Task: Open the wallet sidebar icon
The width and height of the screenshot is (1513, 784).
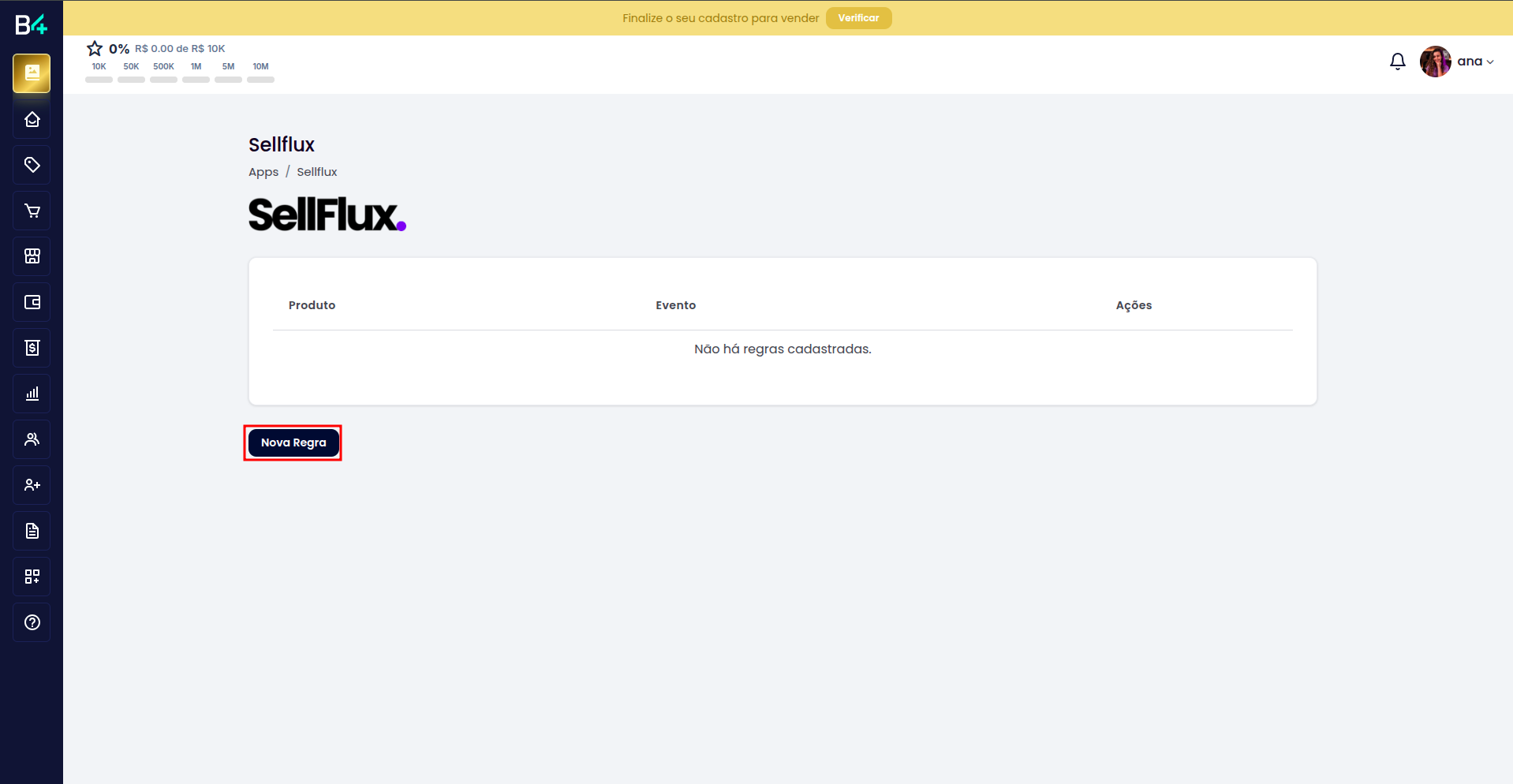Action: 32,302
